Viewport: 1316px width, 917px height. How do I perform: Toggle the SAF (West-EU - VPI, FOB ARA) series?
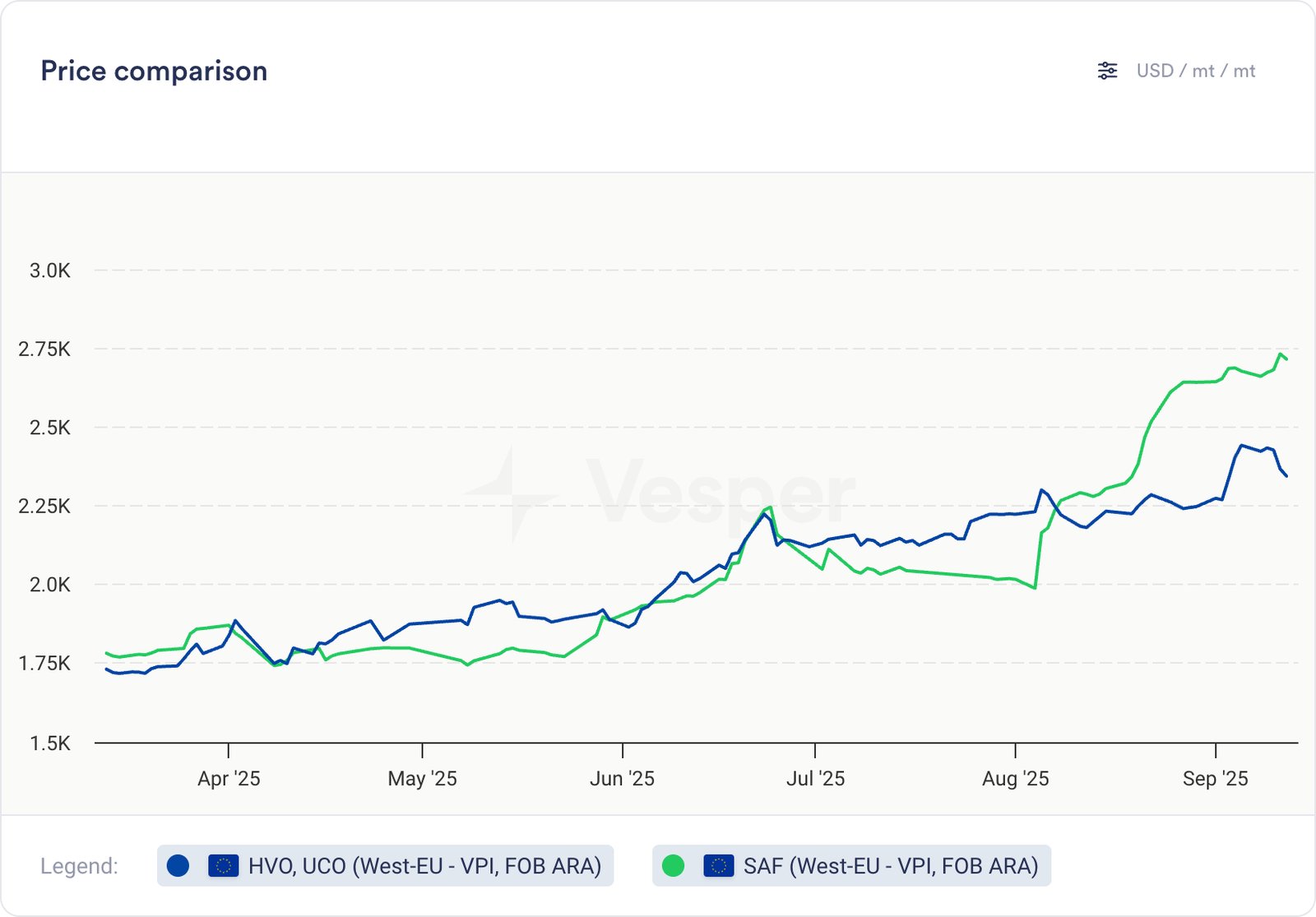click(x=890, y=865)
